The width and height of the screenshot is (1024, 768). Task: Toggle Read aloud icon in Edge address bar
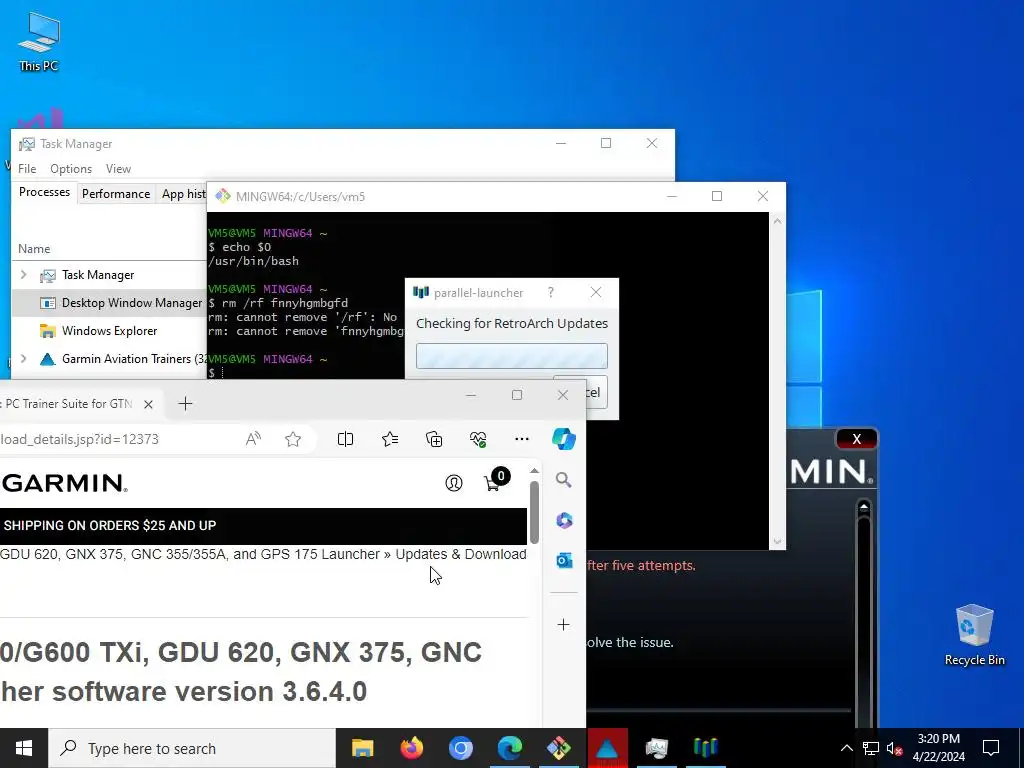(253, 440)
